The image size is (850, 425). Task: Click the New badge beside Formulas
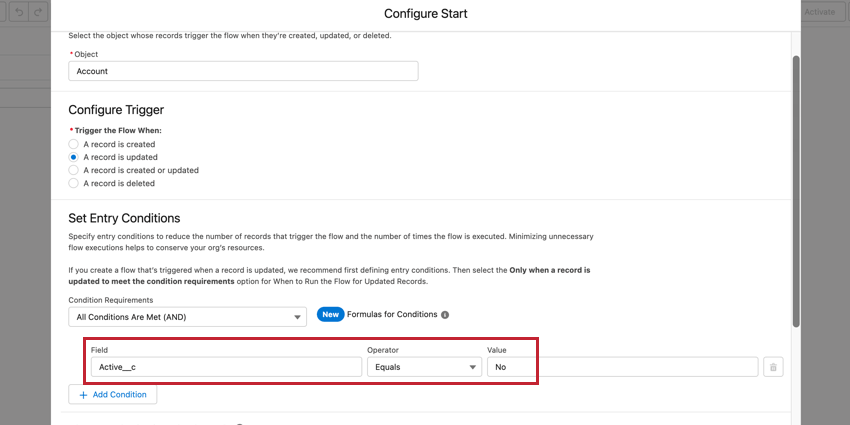(x=331, y=315)
